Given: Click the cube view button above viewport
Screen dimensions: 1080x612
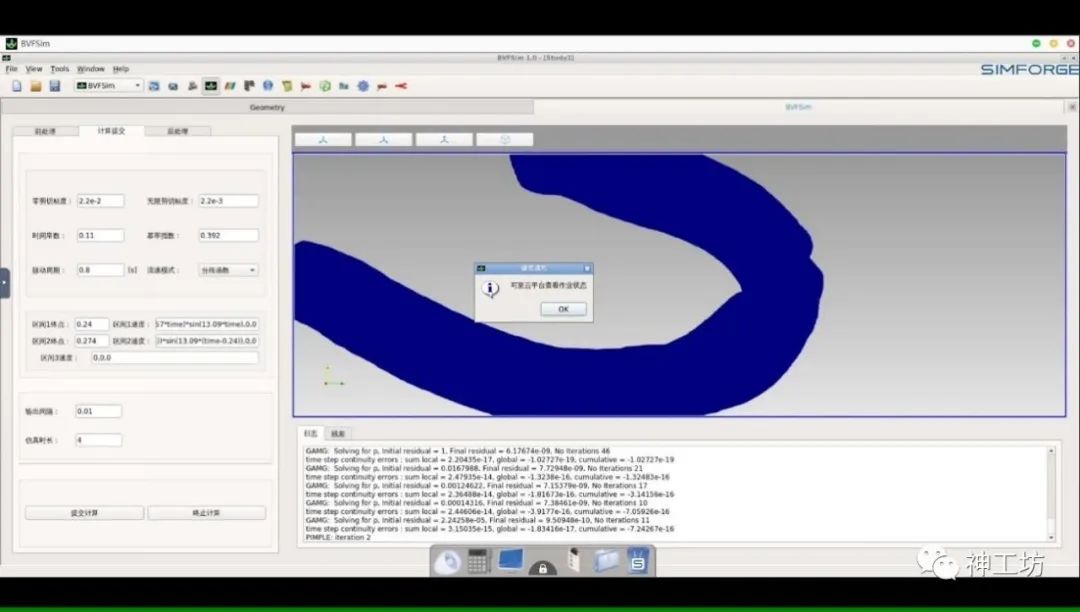Looking at the screenshot, I should 504,140.
